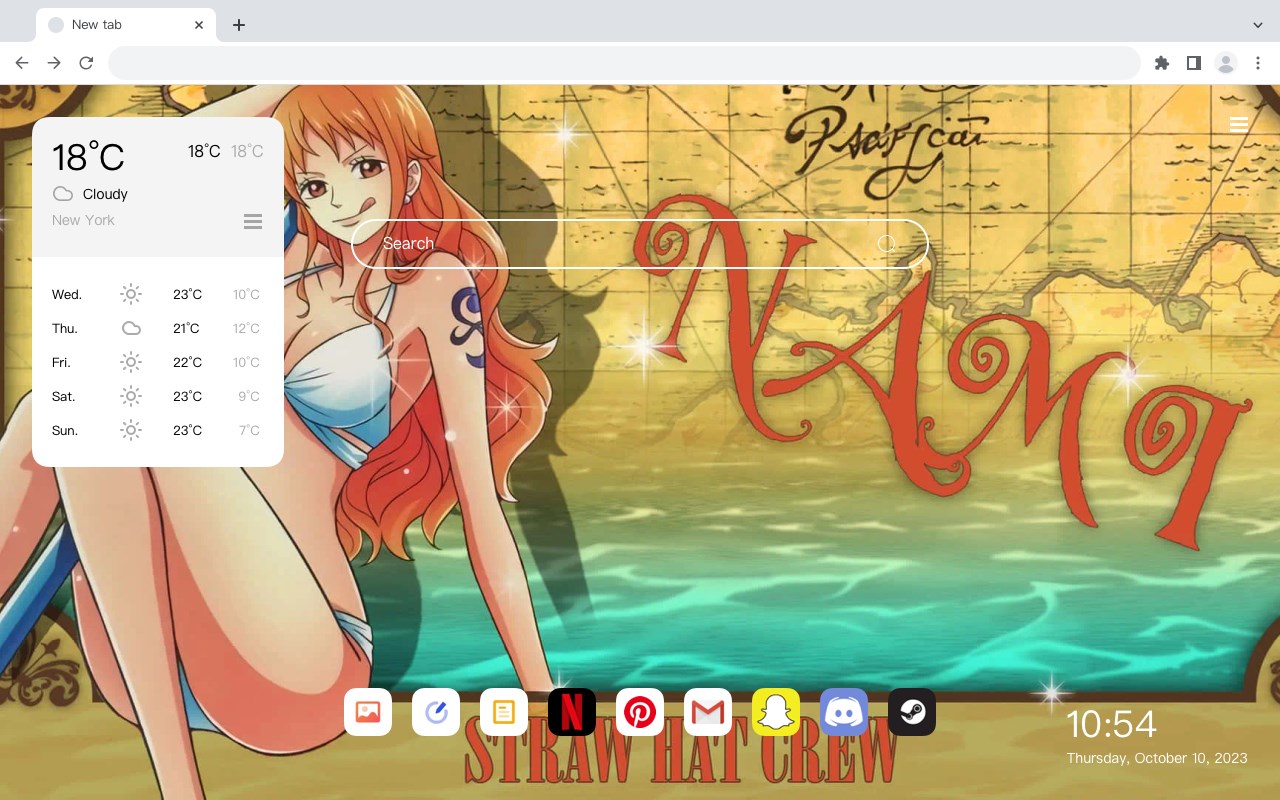Open the Chrome profile avatar
Image resolution: width=1280 pixels, height=800 pixels.
point(1226,63)
